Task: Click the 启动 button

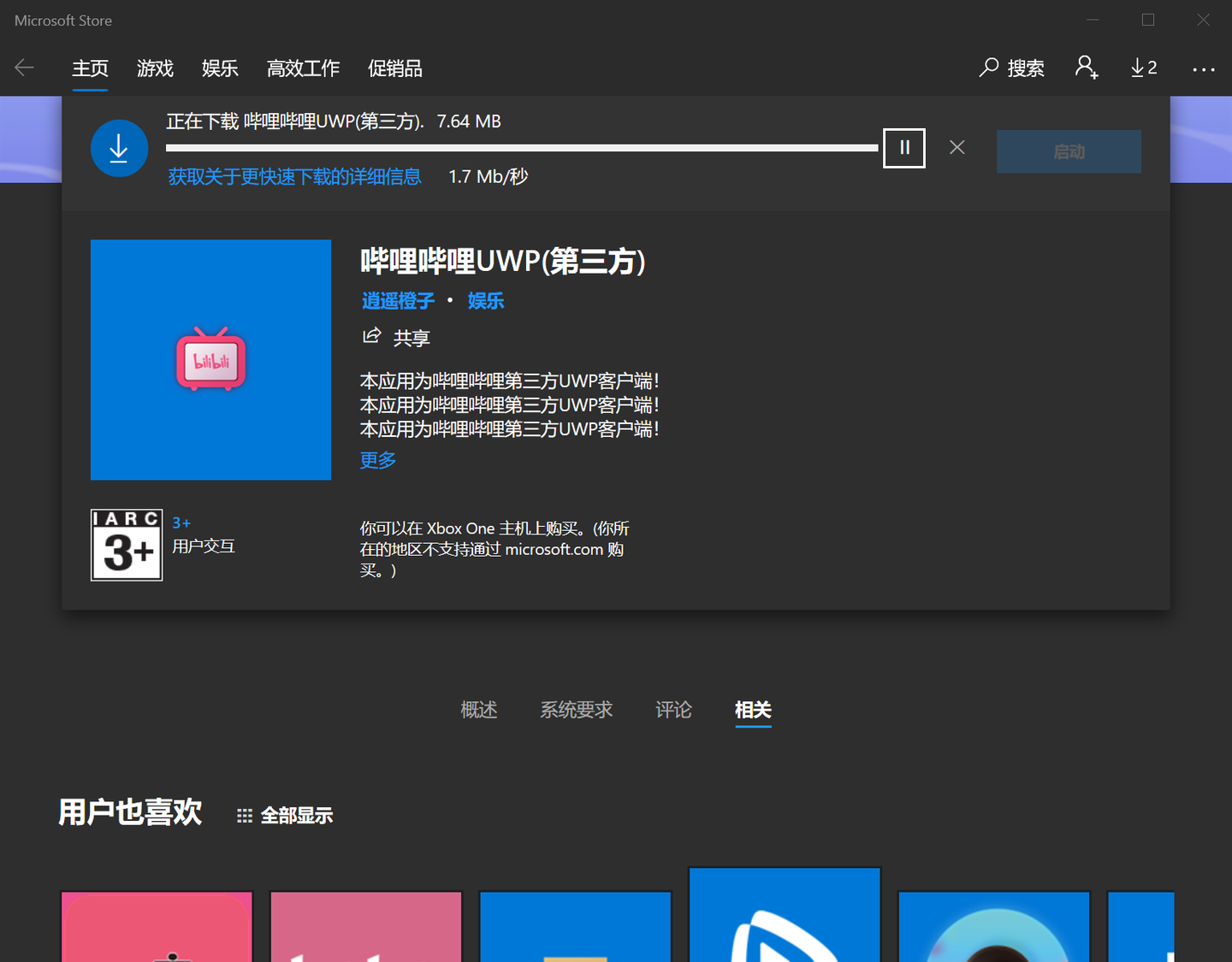Action: pyautogui.click(x=1069, y=150)
